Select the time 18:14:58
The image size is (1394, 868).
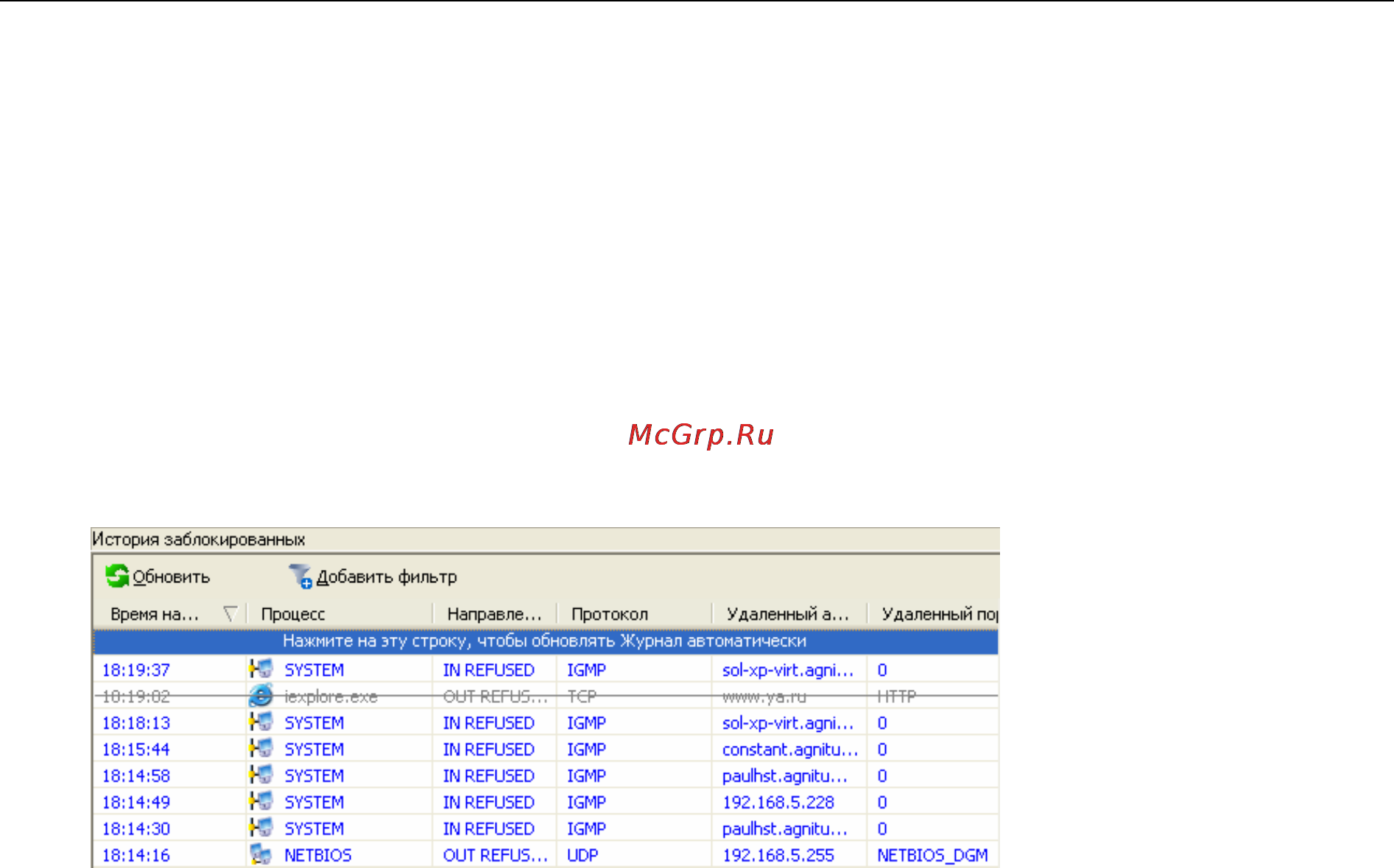(x=136, y=776)
